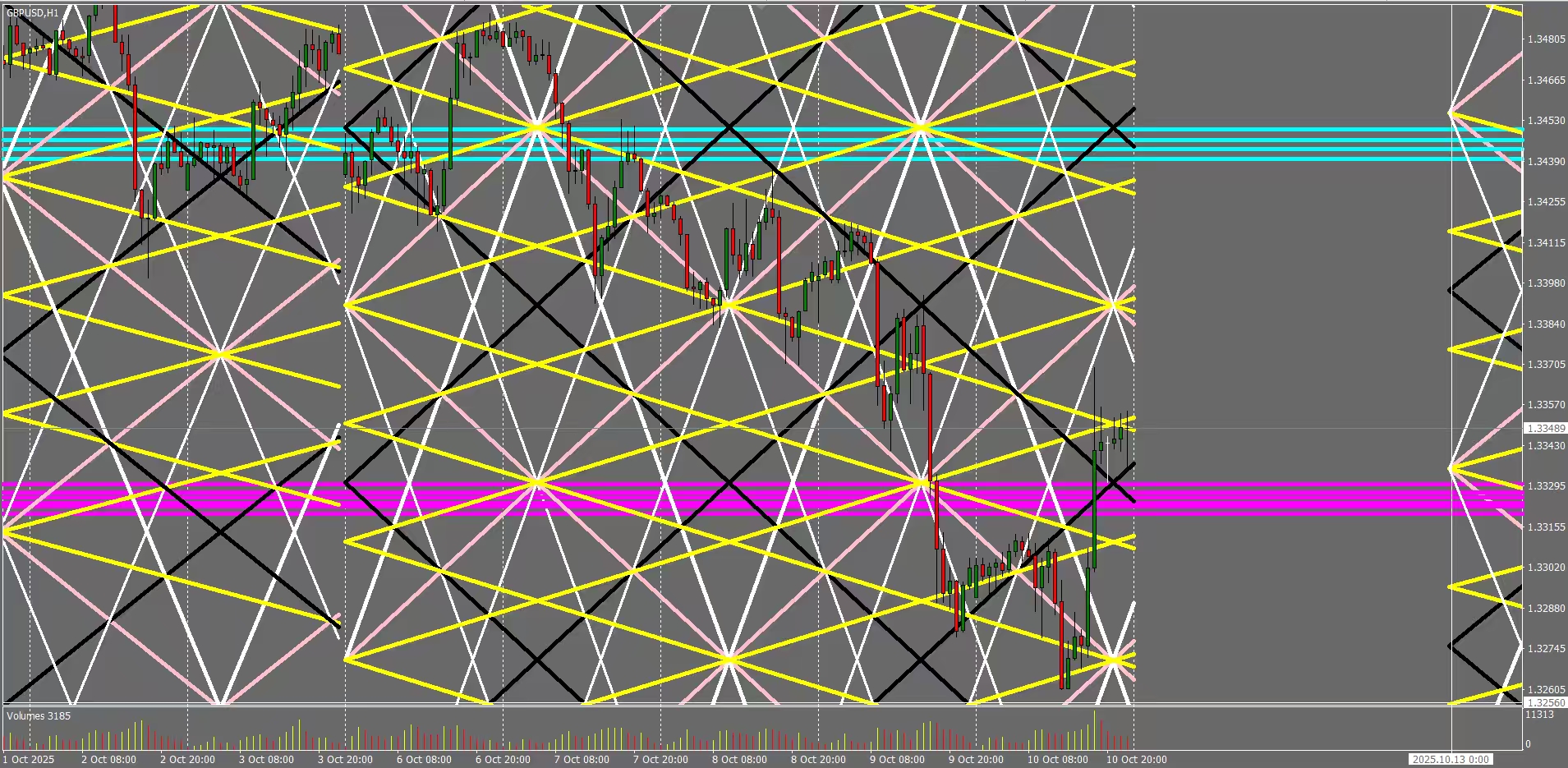Click the 1.34530 price axis label
1568x768 pixels.
(1546, 121)
